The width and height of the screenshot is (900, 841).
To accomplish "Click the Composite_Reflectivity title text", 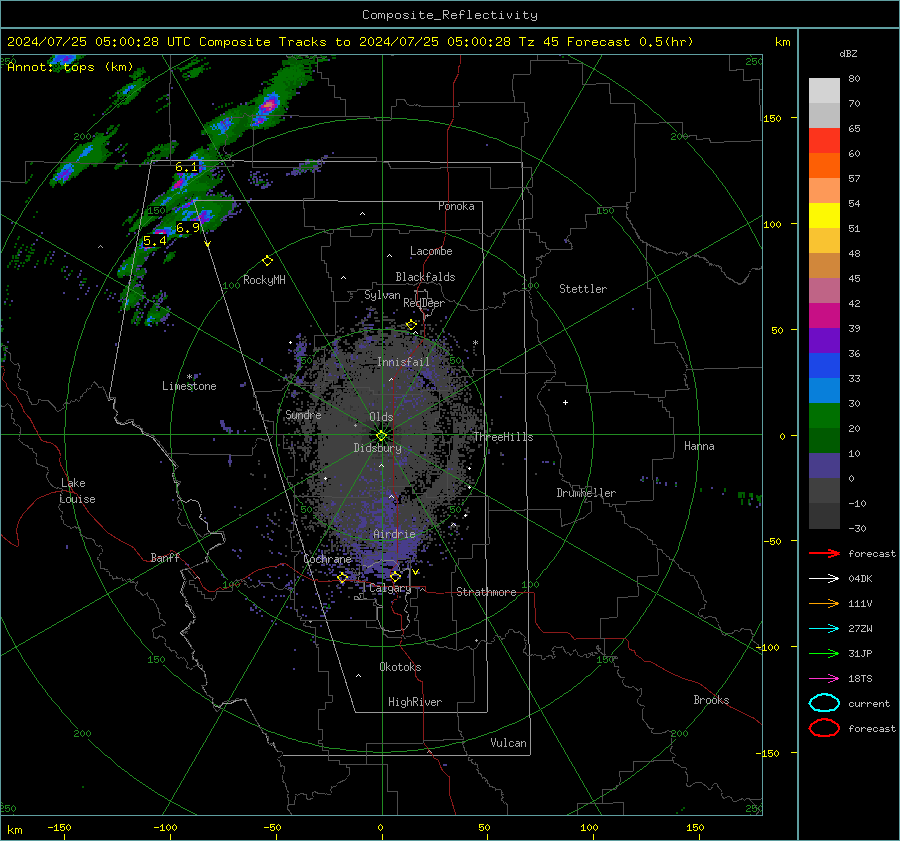I will pos(450,15).
